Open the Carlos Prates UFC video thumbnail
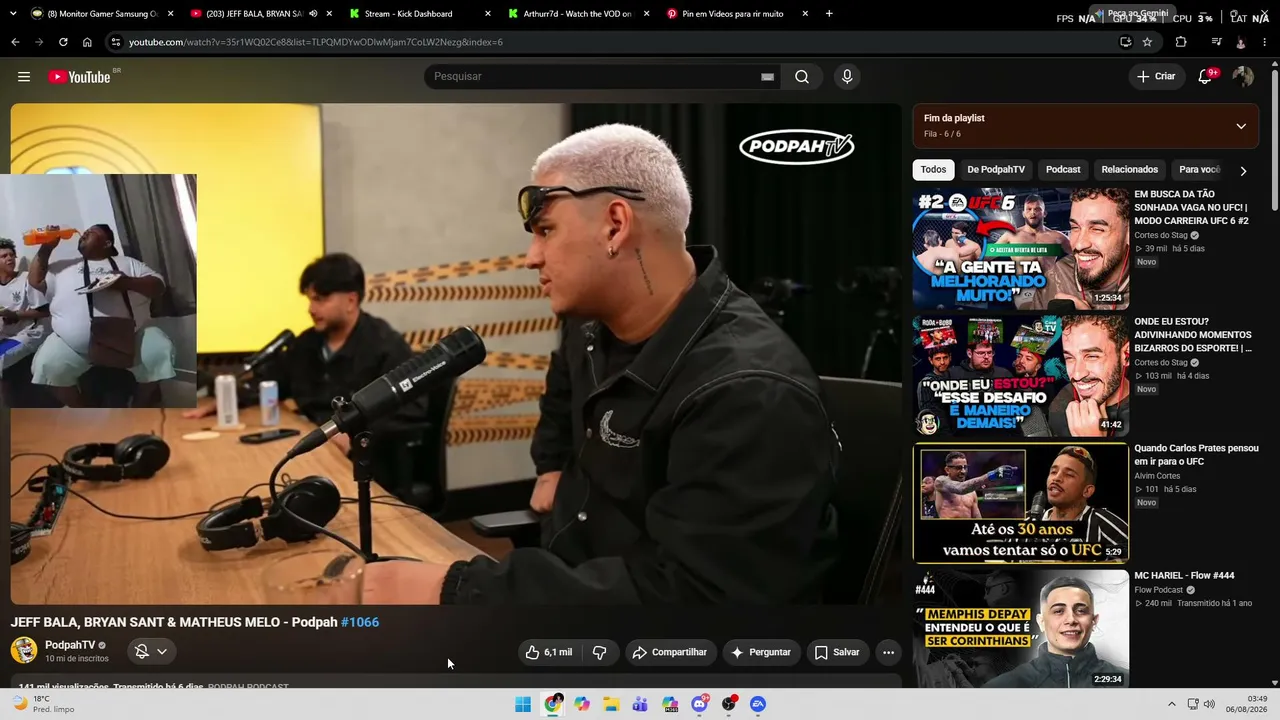This screenshot has width=1280, height=720. click(1021, 503)
